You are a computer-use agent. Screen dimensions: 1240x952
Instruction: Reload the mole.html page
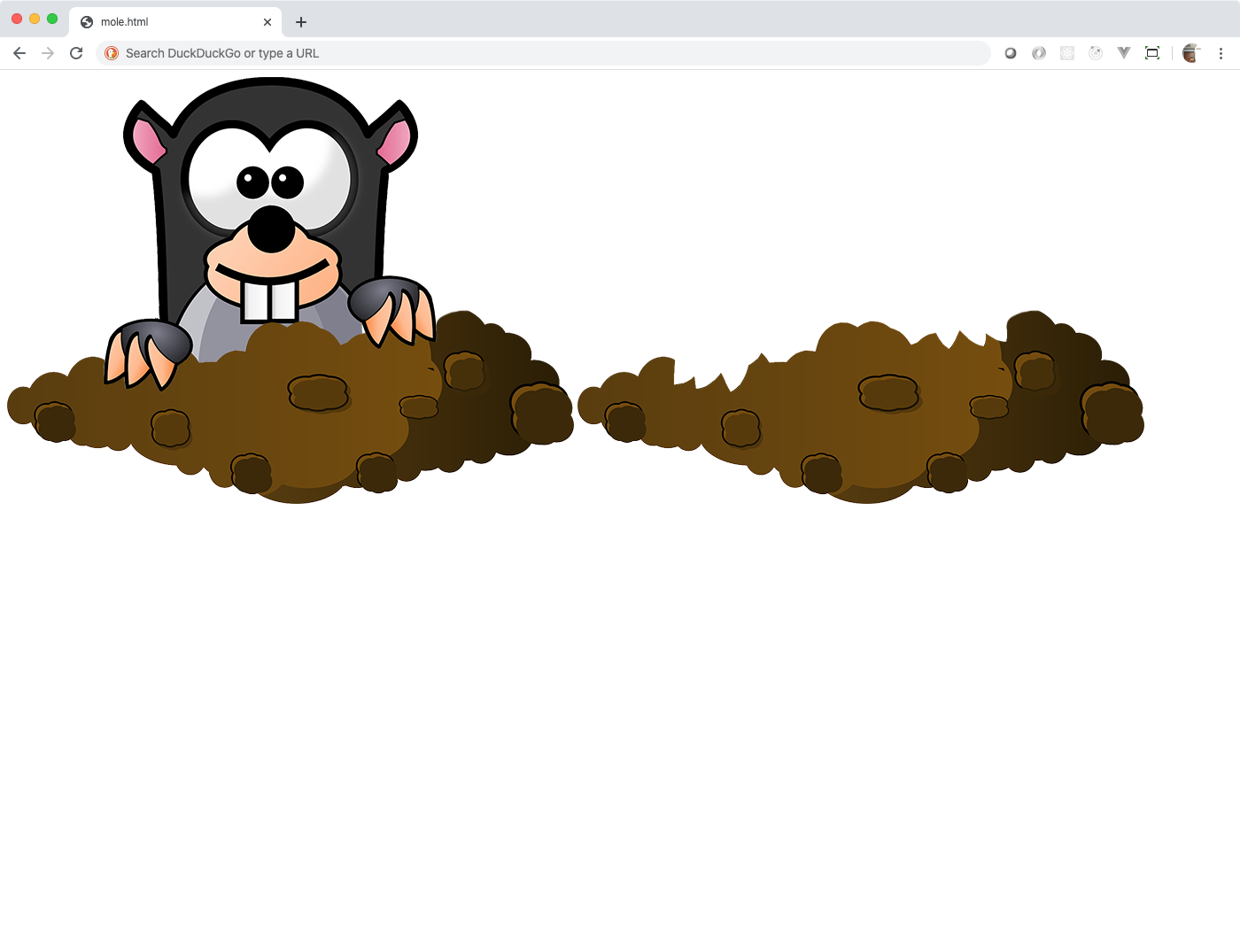tap(76, 53)
